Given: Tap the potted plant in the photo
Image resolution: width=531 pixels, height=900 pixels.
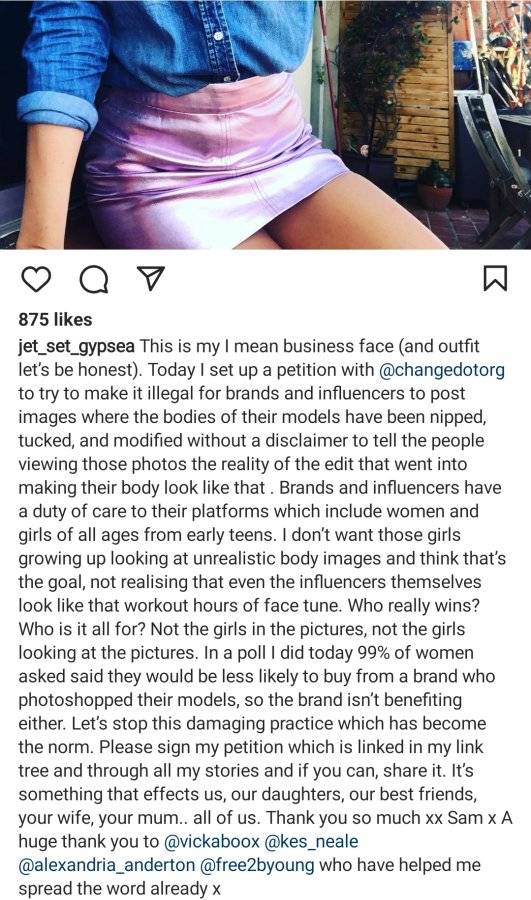Looking at the screenshot, I should tap(435, 187).
